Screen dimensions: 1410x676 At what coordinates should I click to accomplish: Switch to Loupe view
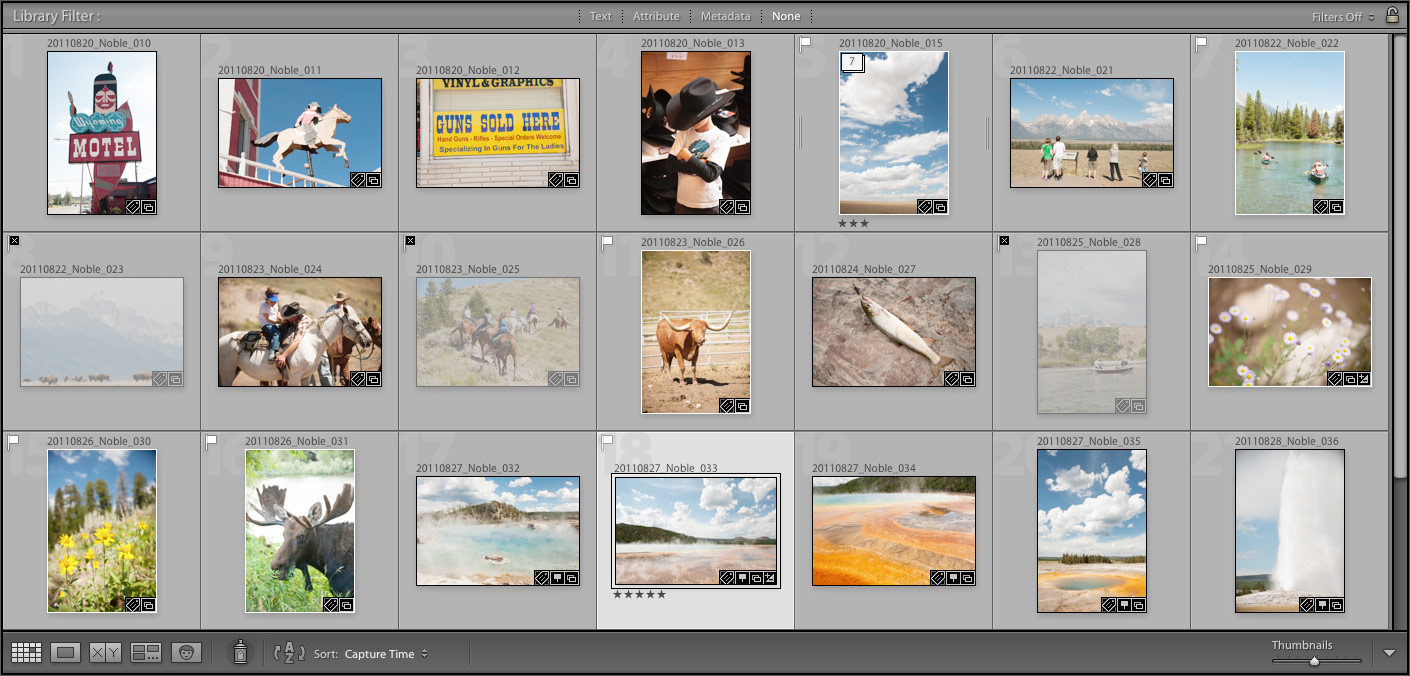pos(66,651)
